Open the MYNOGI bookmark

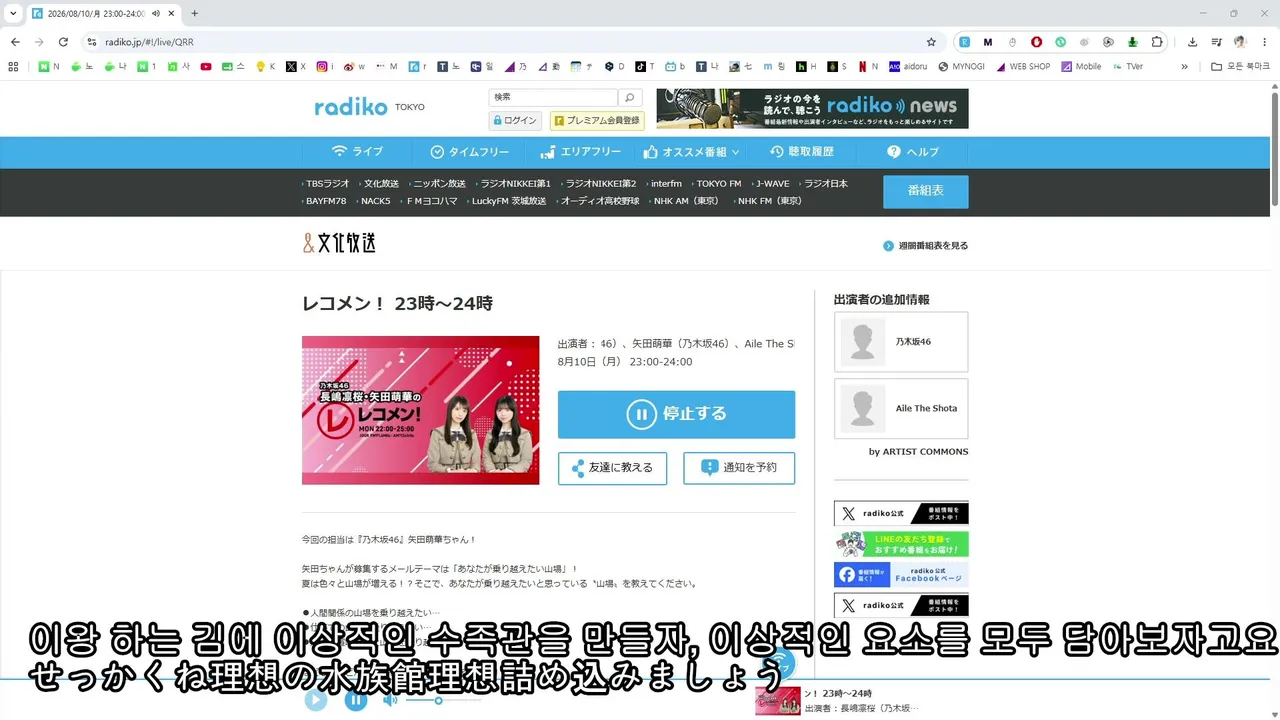(961, 67)
